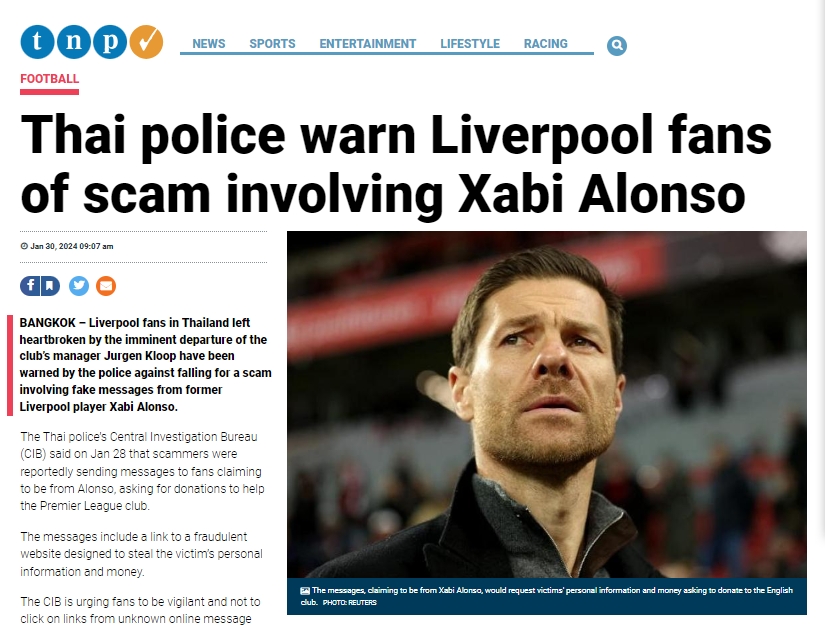Click the clock icon beside the date

point(24,246)
